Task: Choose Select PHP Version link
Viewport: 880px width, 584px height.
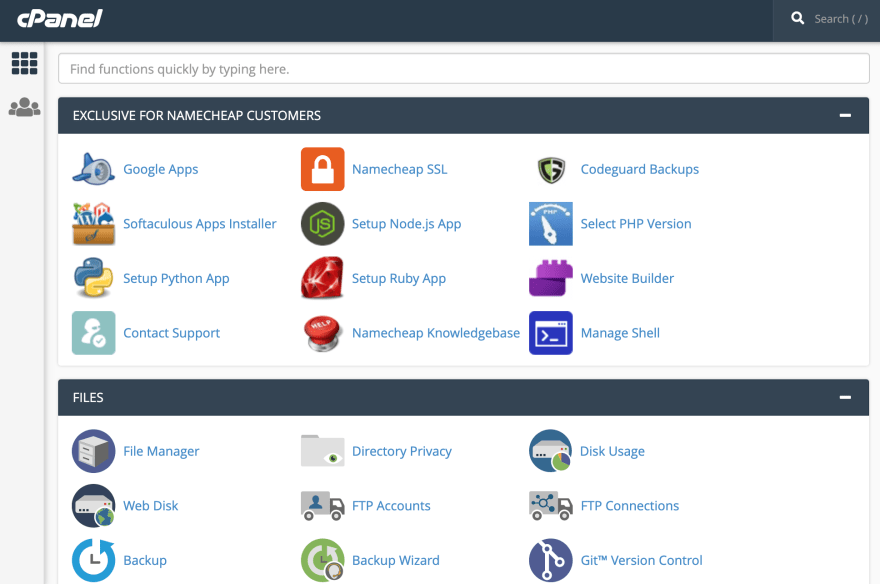Action: (x=636, y=224)
